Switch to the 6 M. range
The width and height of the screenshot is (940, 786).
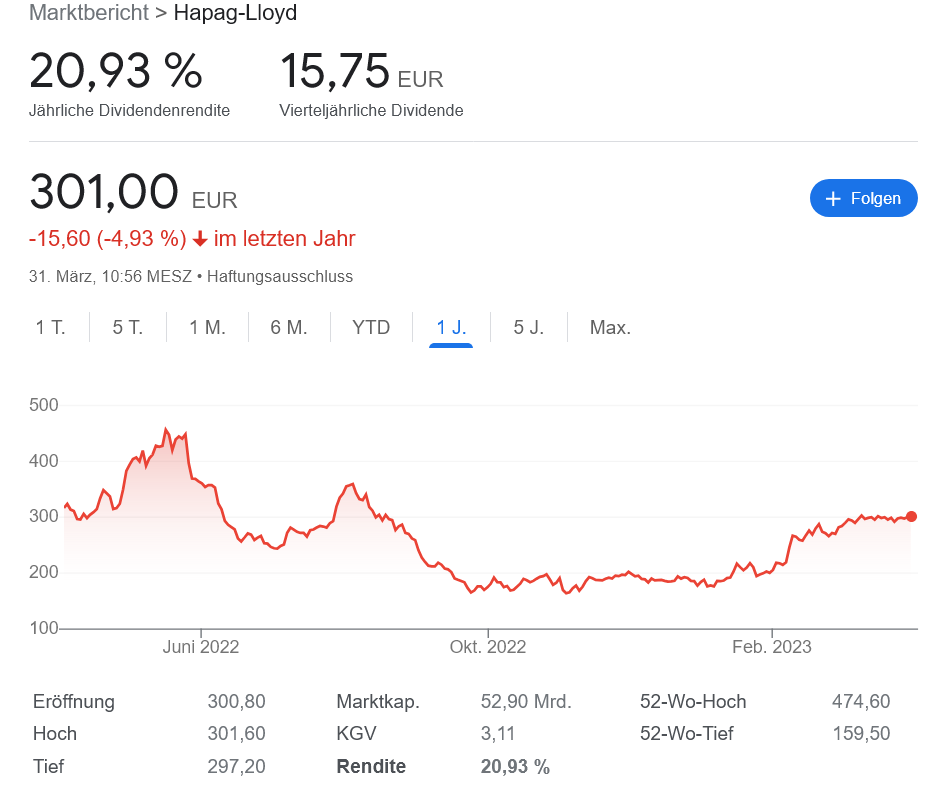coord(288,327)
